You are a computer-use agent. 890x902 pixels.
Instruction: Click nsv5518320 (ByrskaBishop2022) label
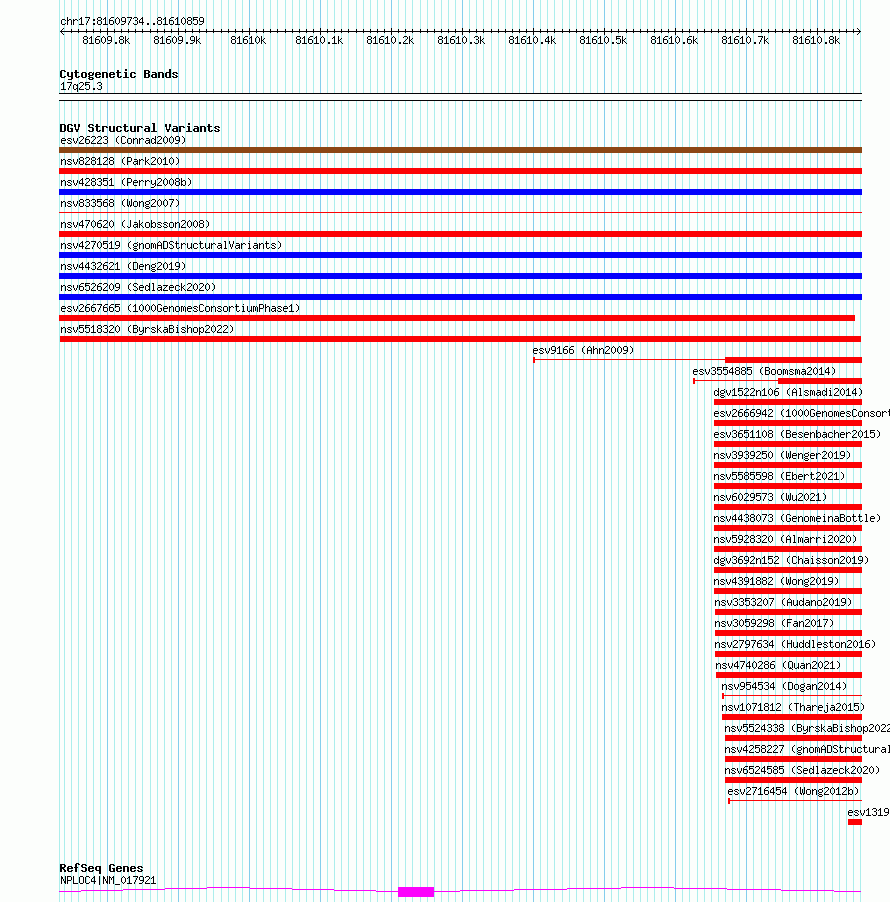pos(147,329)
